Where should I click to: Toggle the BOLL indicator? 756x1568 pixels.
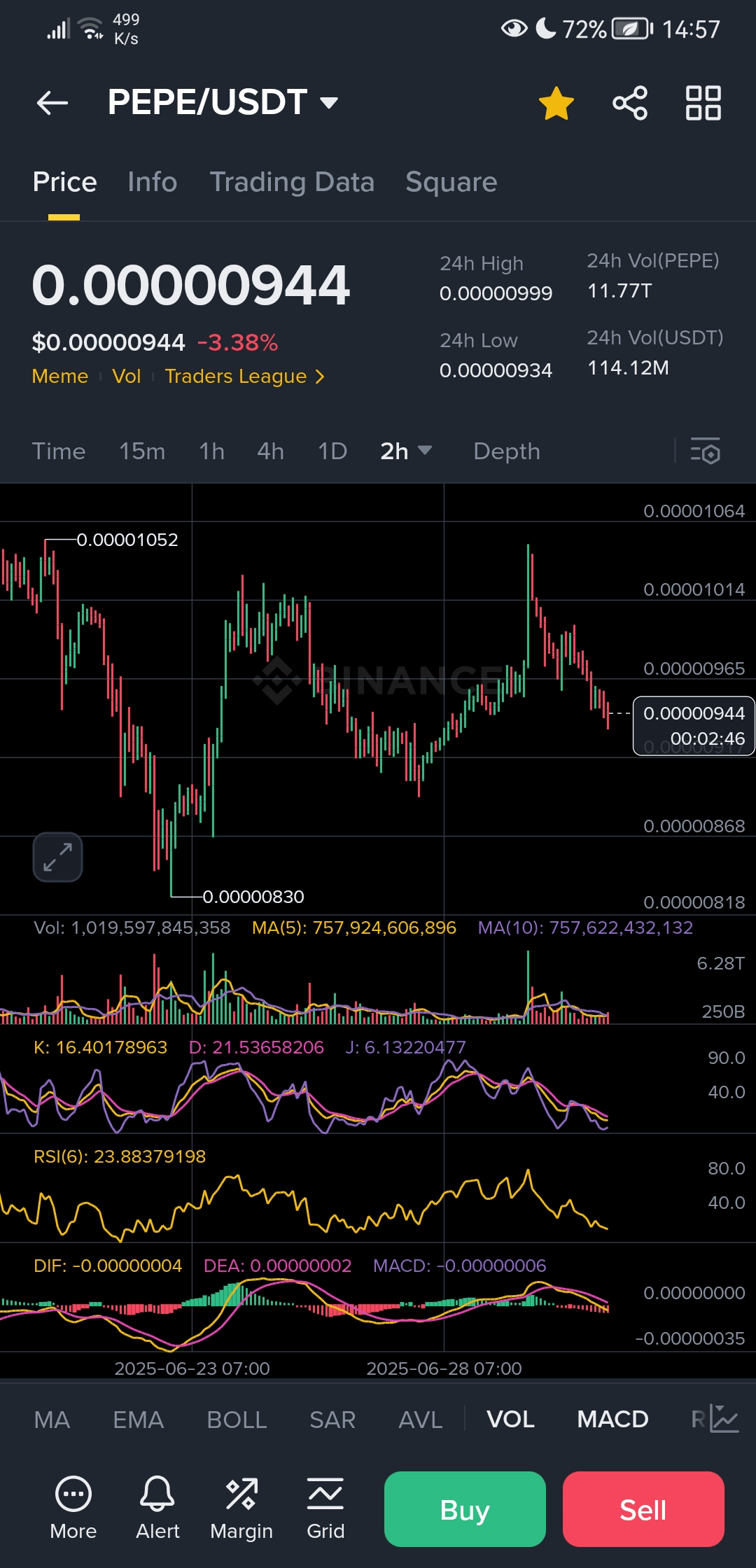pyautogui.click(x=237, y=1420)
